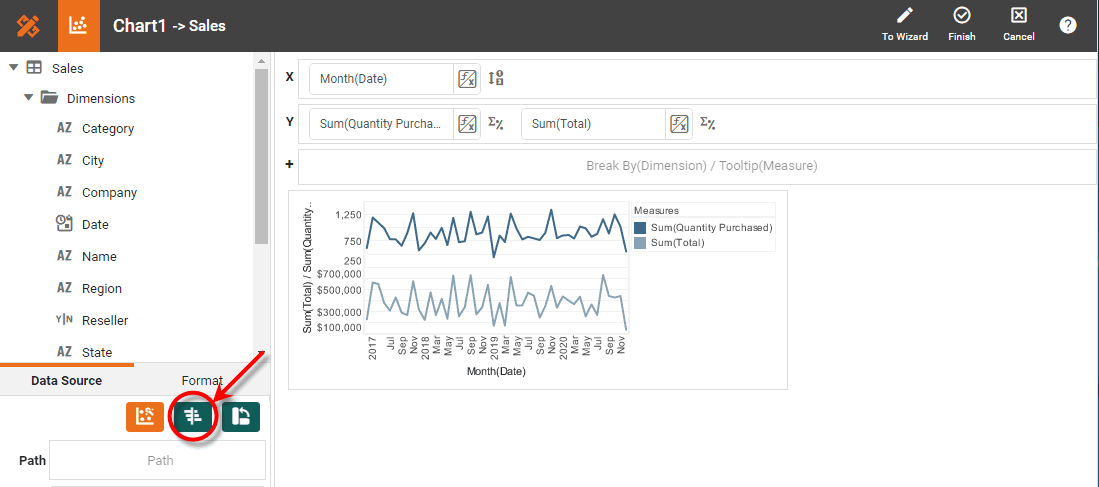Click the swap axes icon beside the circled button

(x=241, y=417)
